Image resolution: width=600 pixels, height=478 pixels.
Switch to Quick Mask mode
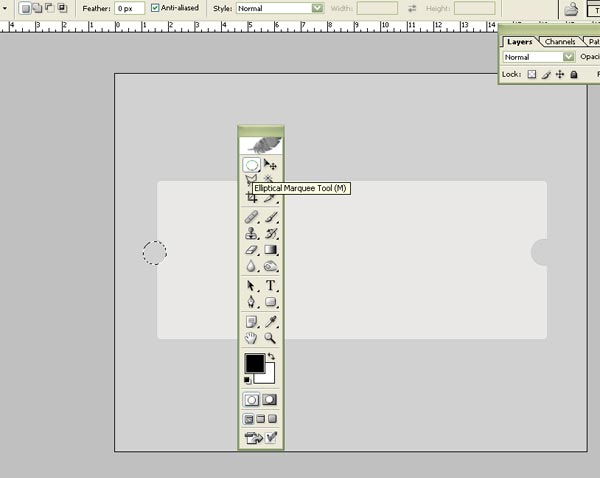pos(270,400)
